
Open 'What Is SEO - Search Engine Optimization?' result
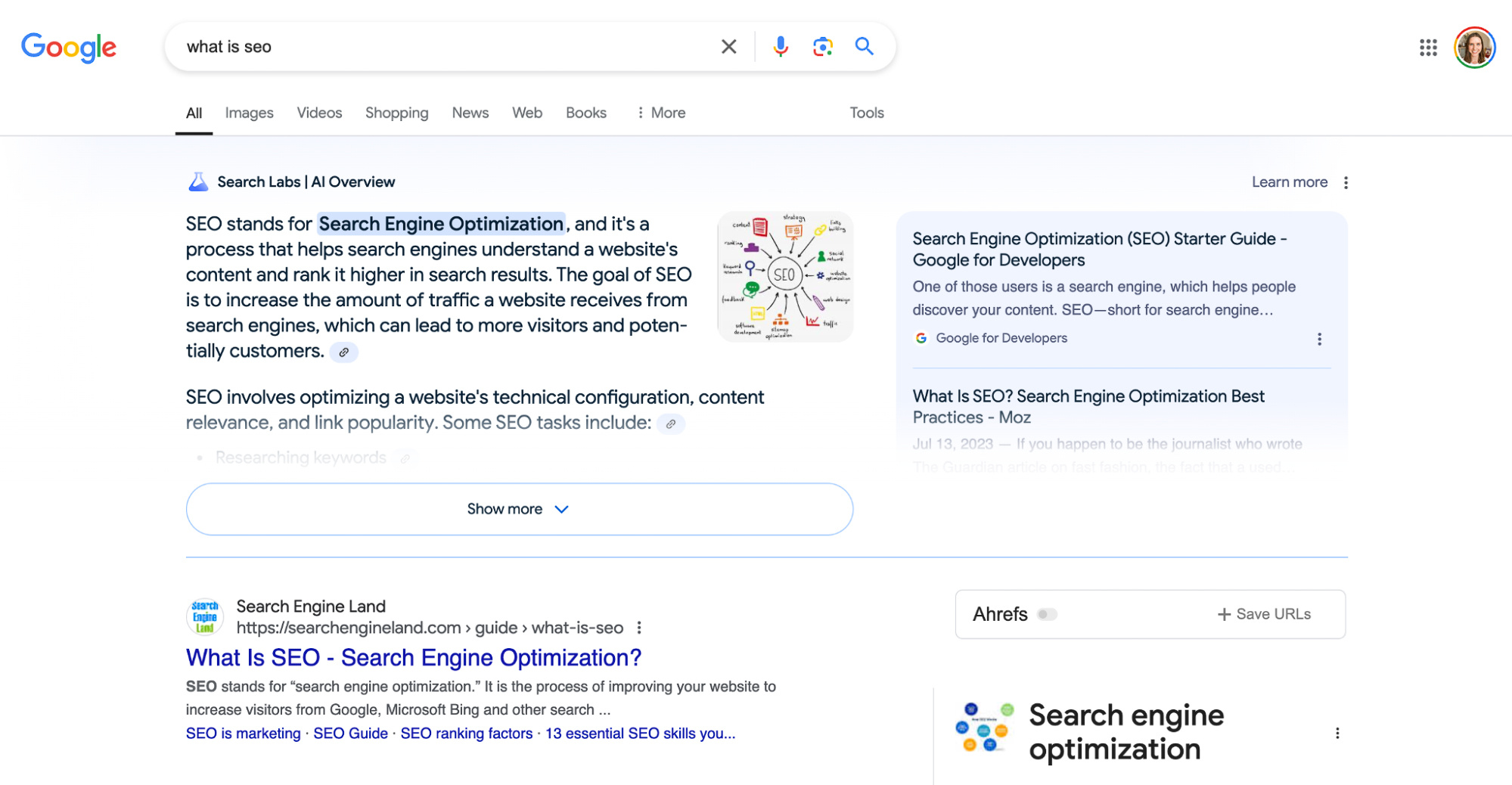pos(414,658)
